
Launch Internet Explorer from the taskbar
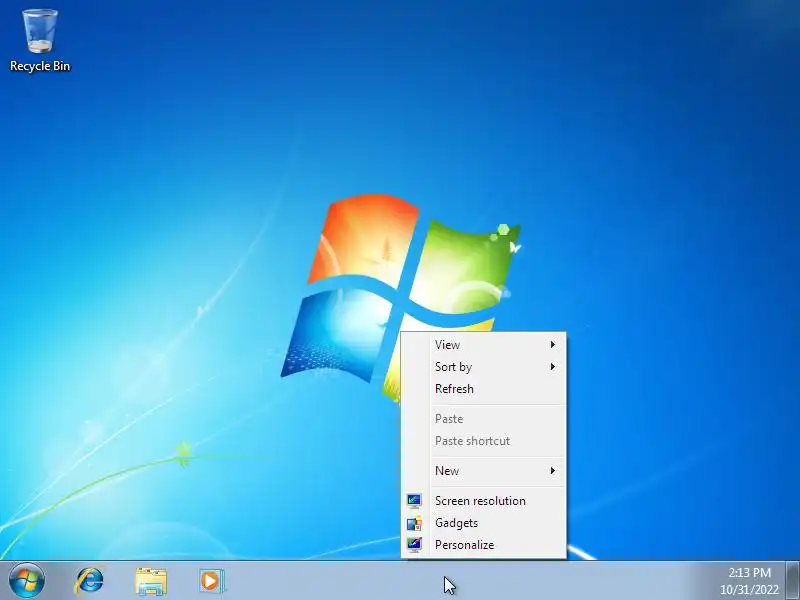90,581
